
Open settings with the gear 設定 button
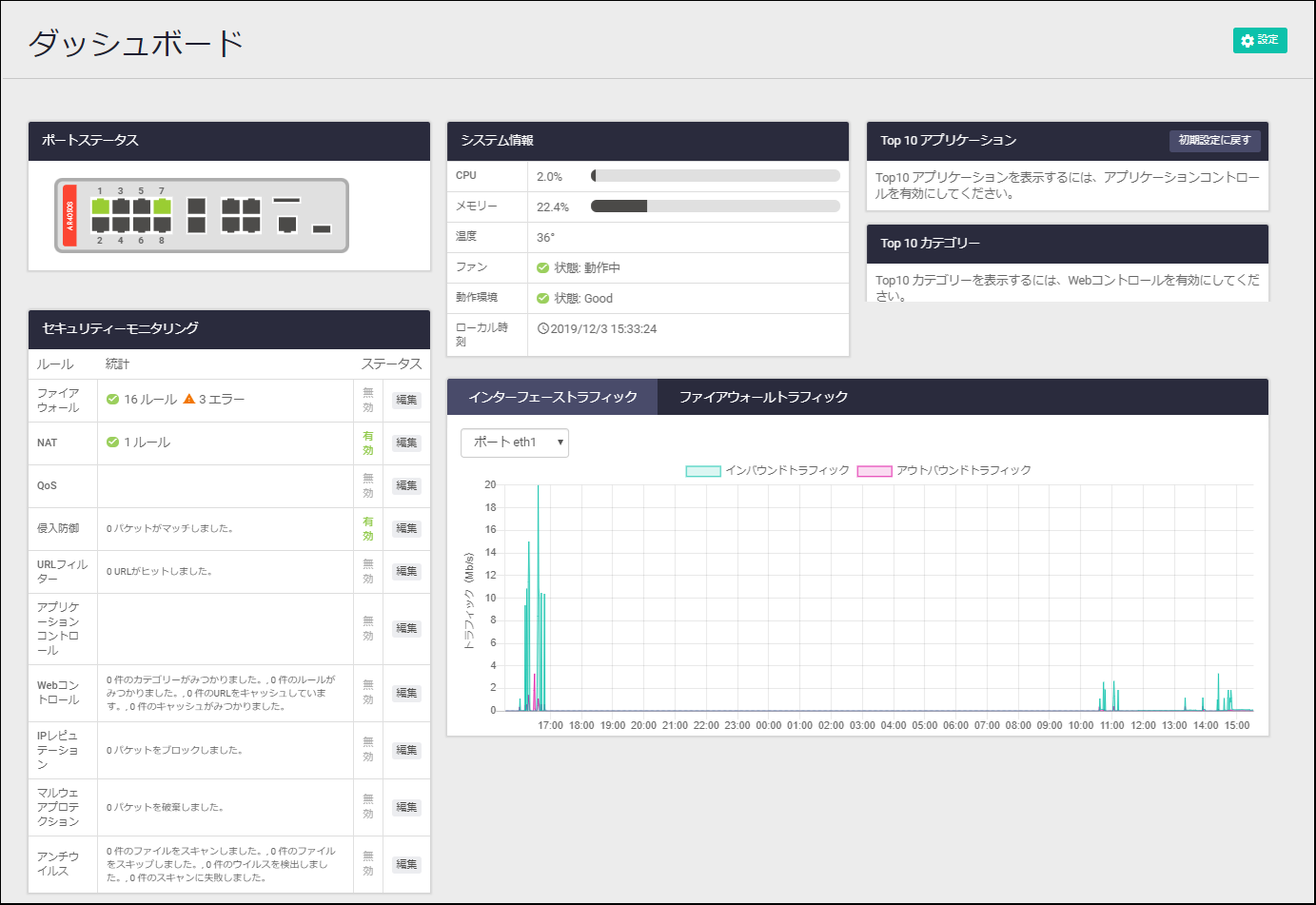[1259, 40]
